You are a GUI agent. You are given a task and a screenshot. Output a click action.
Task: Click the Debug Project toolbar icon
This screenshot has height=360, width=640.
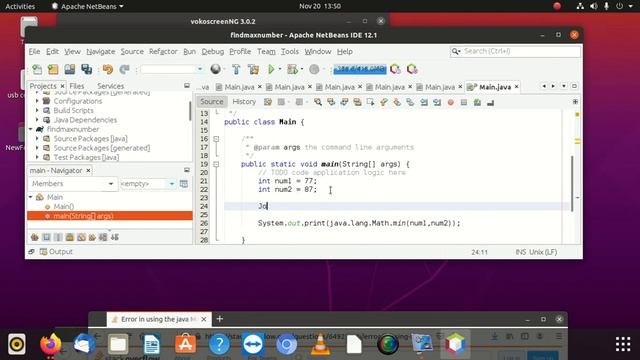click(292, 69)
